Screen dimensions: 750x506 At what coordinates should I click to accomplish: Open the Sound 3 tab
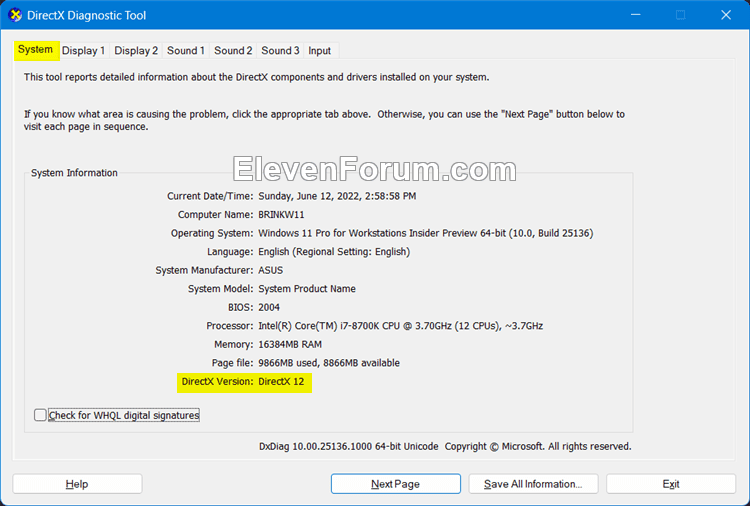pos(280,51)
